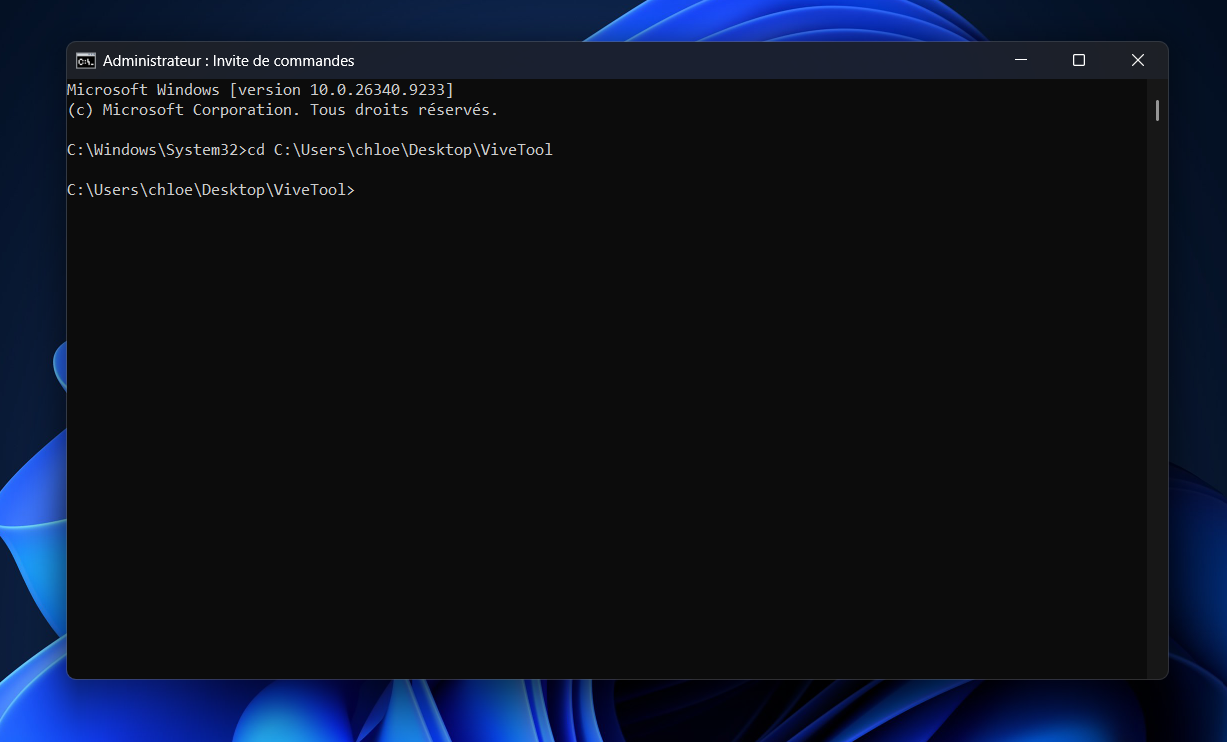Click the line 'Microsoft Windows [version 10.0.26340.9233]'
This screenshot has height=742, width=1227.
(x=260, y=90)
